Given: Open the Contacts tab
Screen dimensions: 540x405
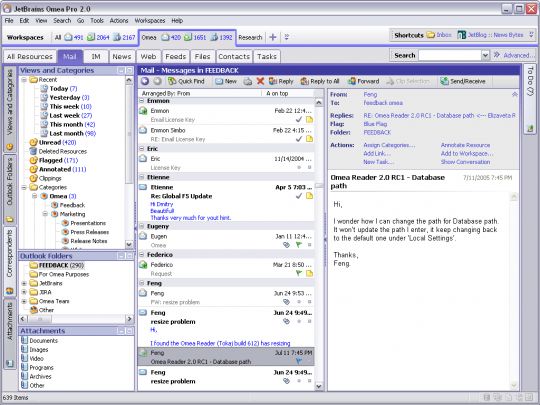Looking at the screenshot, I should click(234, 56).
